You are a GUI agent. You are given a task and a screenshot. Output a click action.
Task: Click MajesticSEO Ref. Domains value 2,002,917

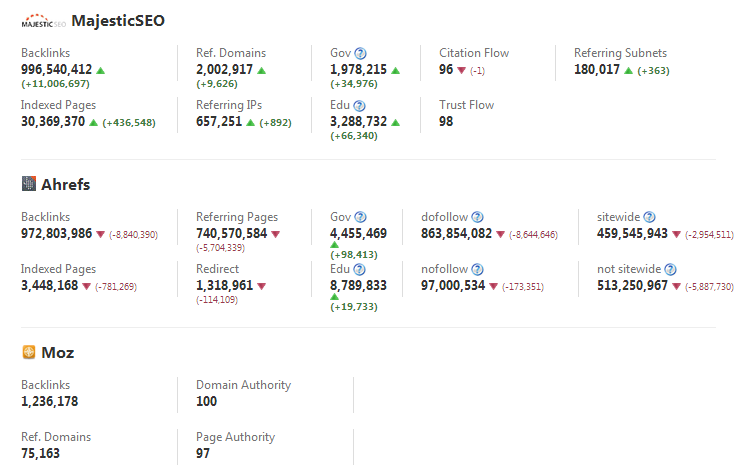[x=224, y=70]
